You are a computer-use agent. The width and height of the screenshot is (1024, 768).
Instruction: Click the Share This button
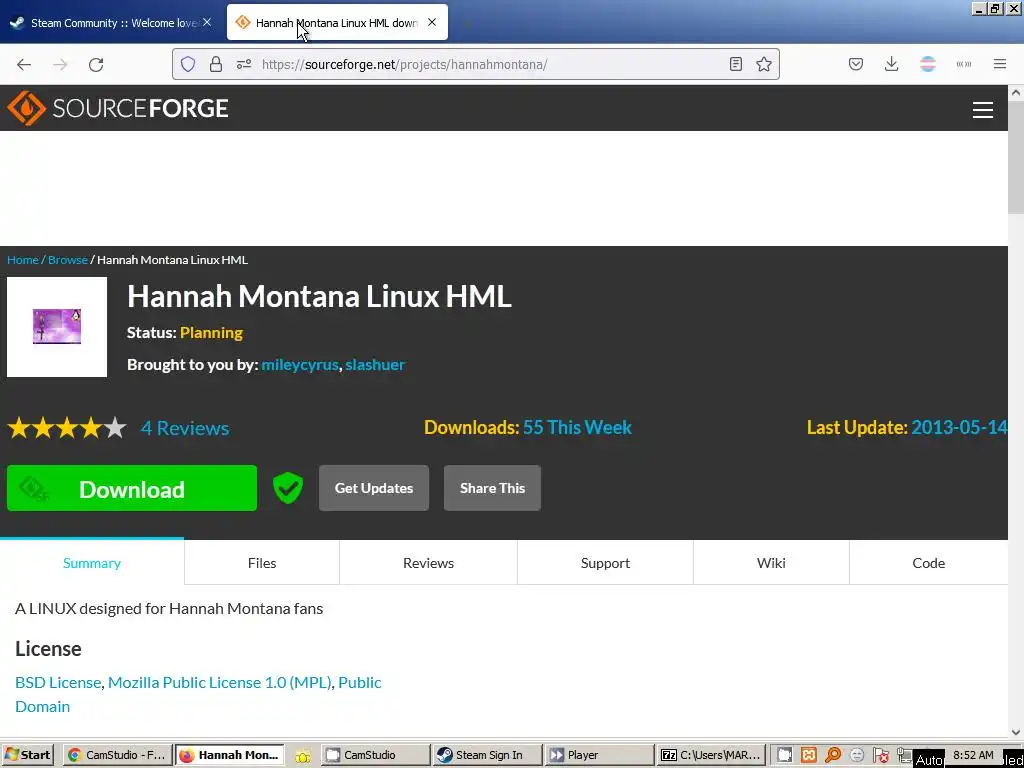(492, 488)
